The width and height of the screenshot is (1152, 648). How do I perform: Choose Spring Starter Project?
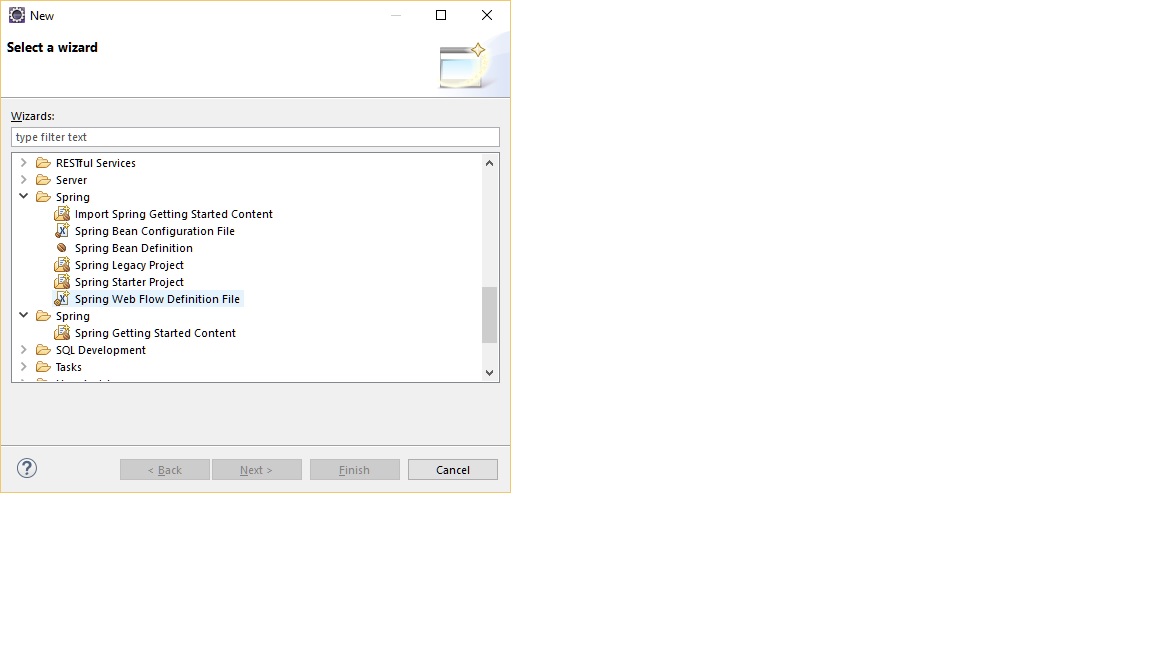pyautogui.click(x=129, y=281)
